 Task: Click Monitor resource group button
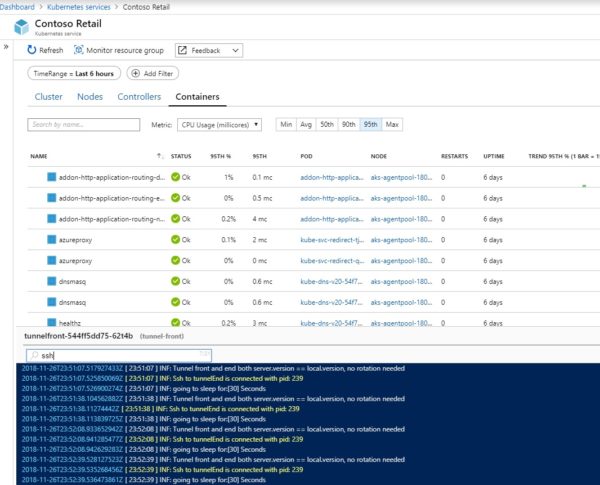(x=119, y=50)
